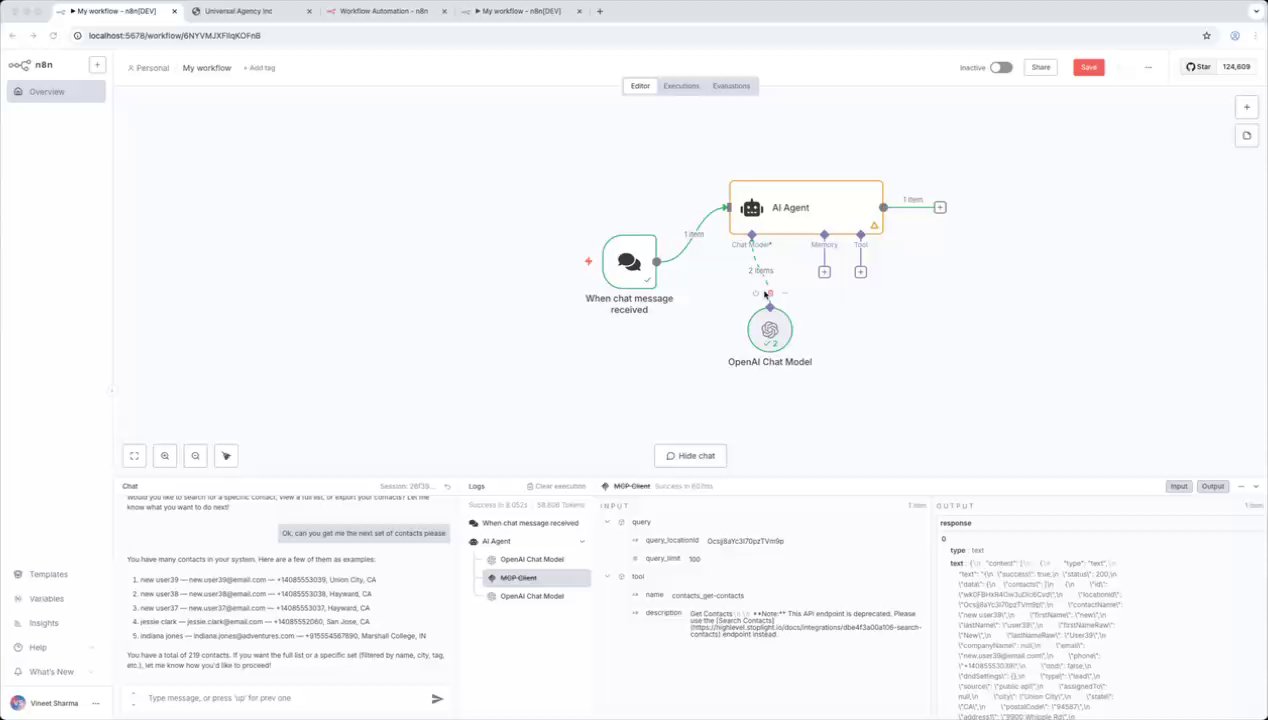The image size is (1268, 720).
Task: Click the warning triangle on AI Agent node
Action: click(x=874, y=226)
